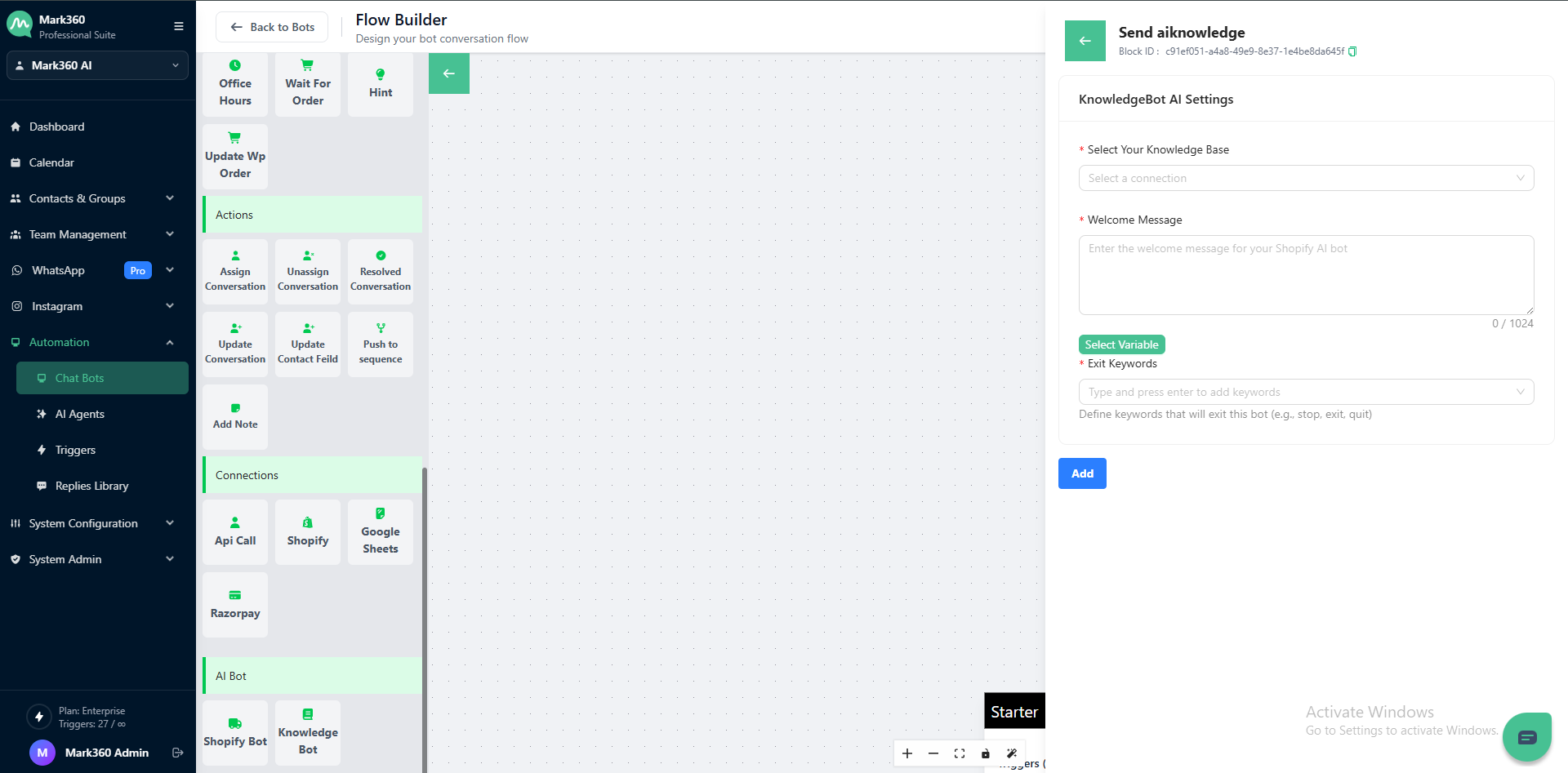1568x773 pixels.
Task: Open the Mark360 AI account dropdown
Action: tap(97, 65)
